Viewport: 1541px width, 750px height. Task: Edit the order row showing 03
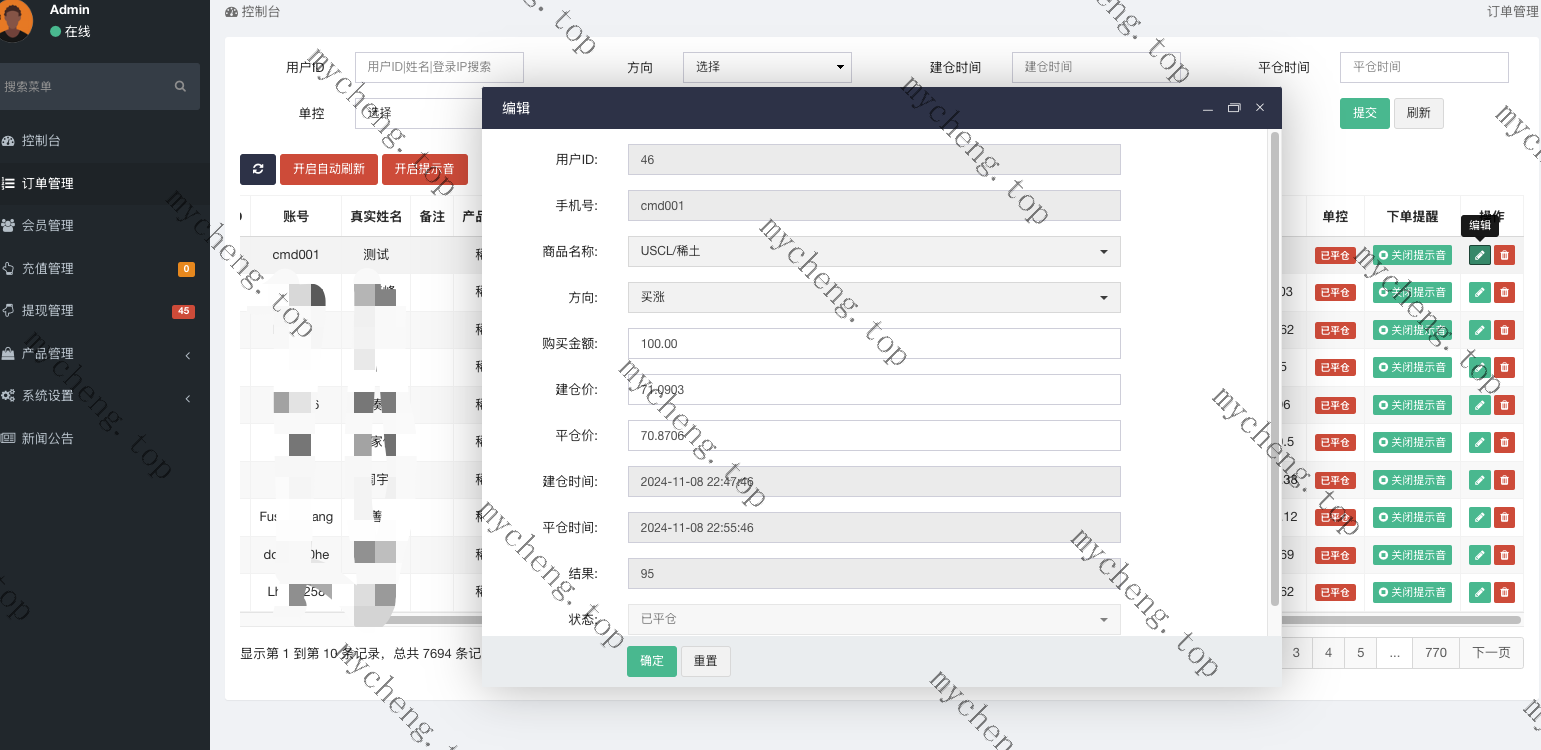[x=1480, y=292]
